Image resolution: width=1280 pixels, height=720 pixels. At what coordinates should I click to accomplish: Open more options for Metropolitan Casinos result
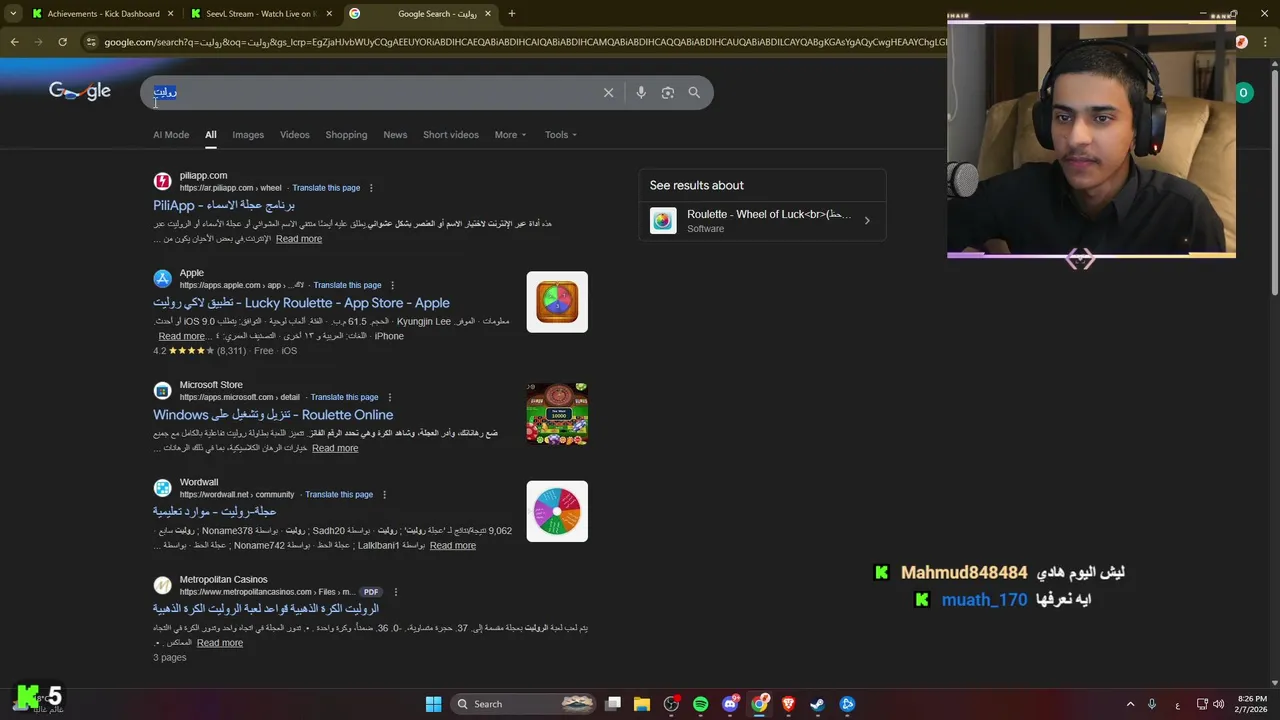396,592
